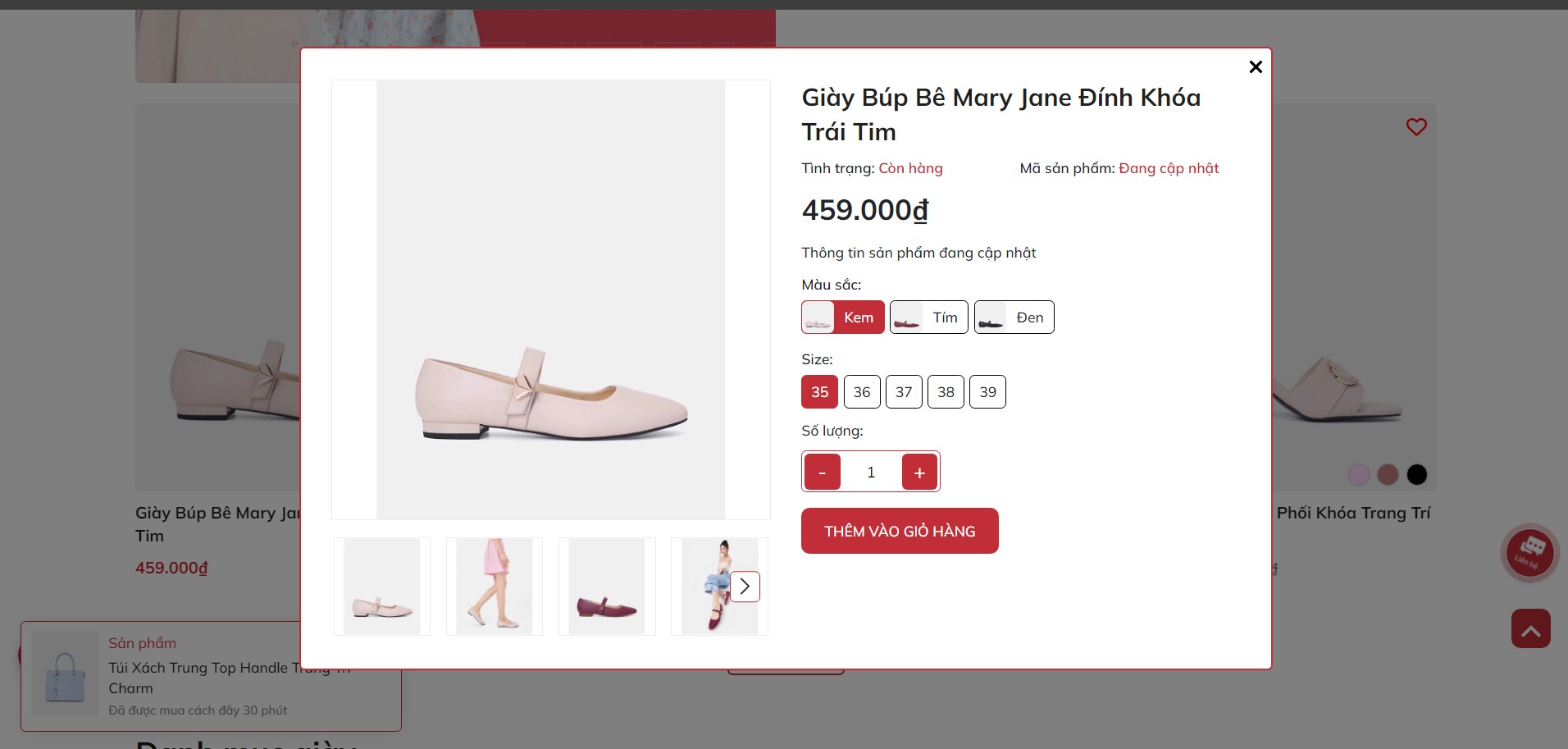
Task: Click the scroll-to-top arrow button
Action: tap(1530, 629)
